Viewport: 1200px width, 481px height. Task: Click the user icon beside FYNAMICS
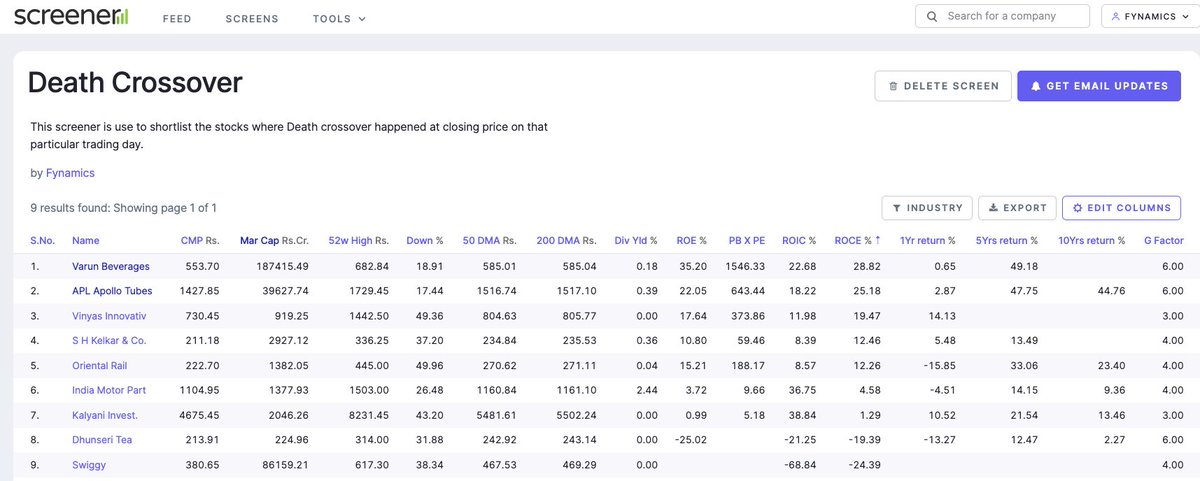tap(1116, 17)
